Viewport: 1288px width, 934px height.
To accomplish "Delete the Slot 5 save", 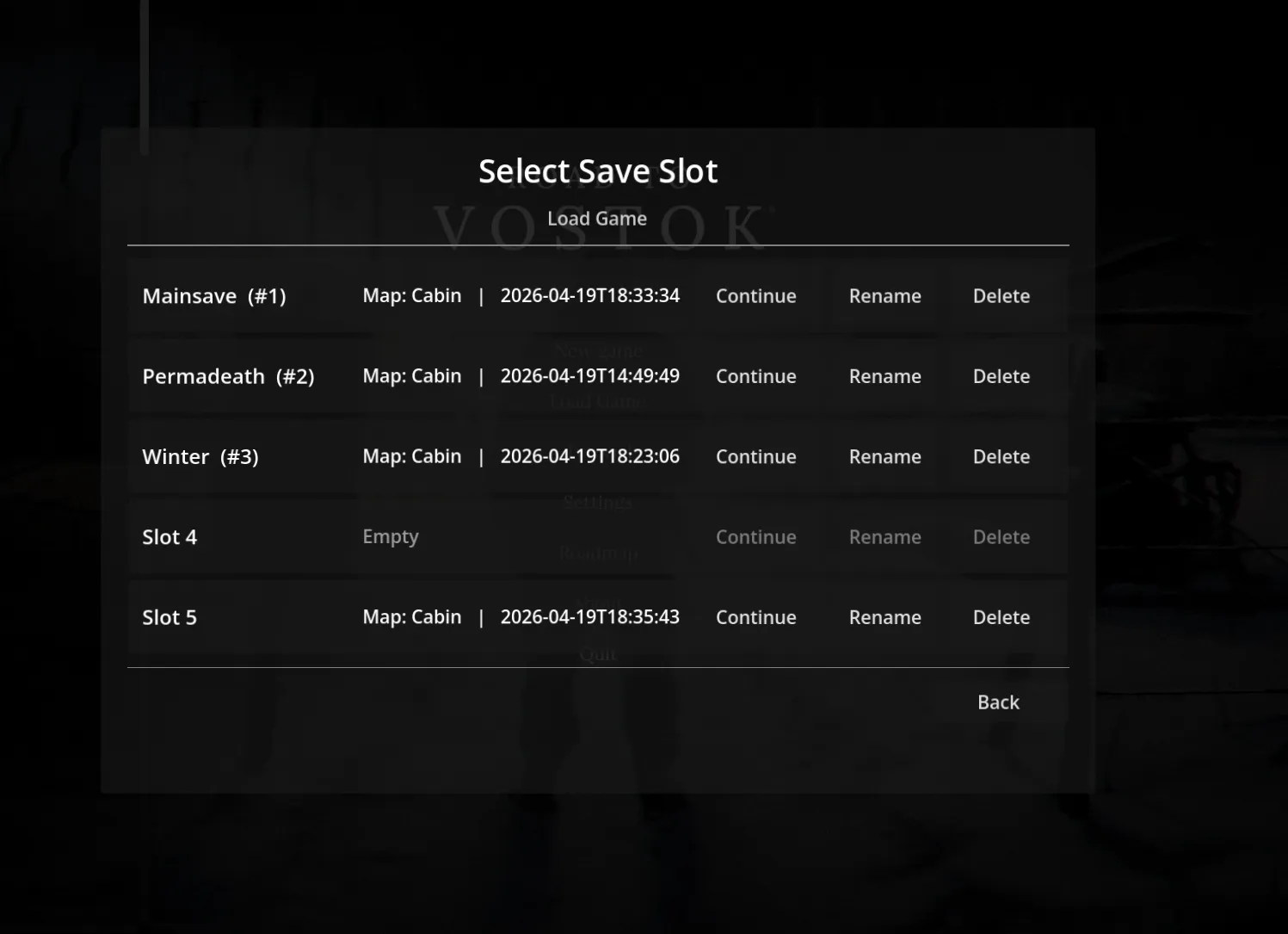I will coord(1001,617).
